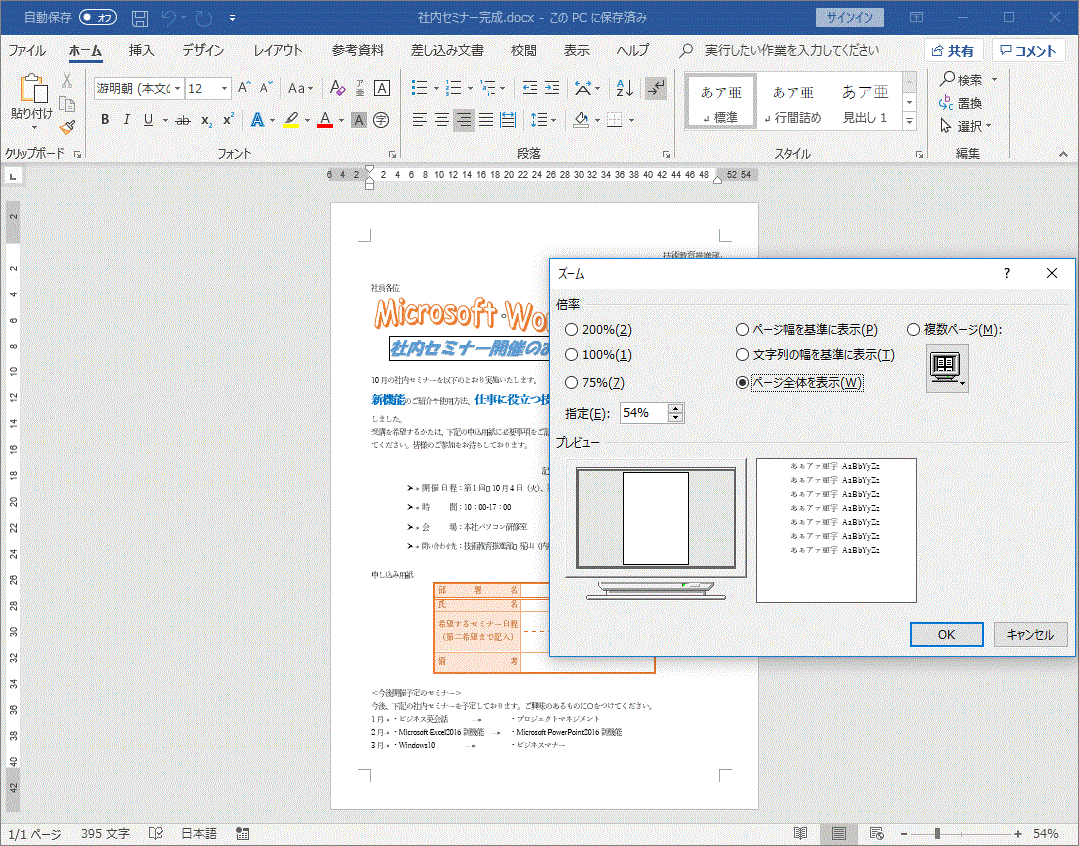This screenshot has height=846, width=1079.
Task: Toggle the AutoSave switch
Action: coord(98,17)
